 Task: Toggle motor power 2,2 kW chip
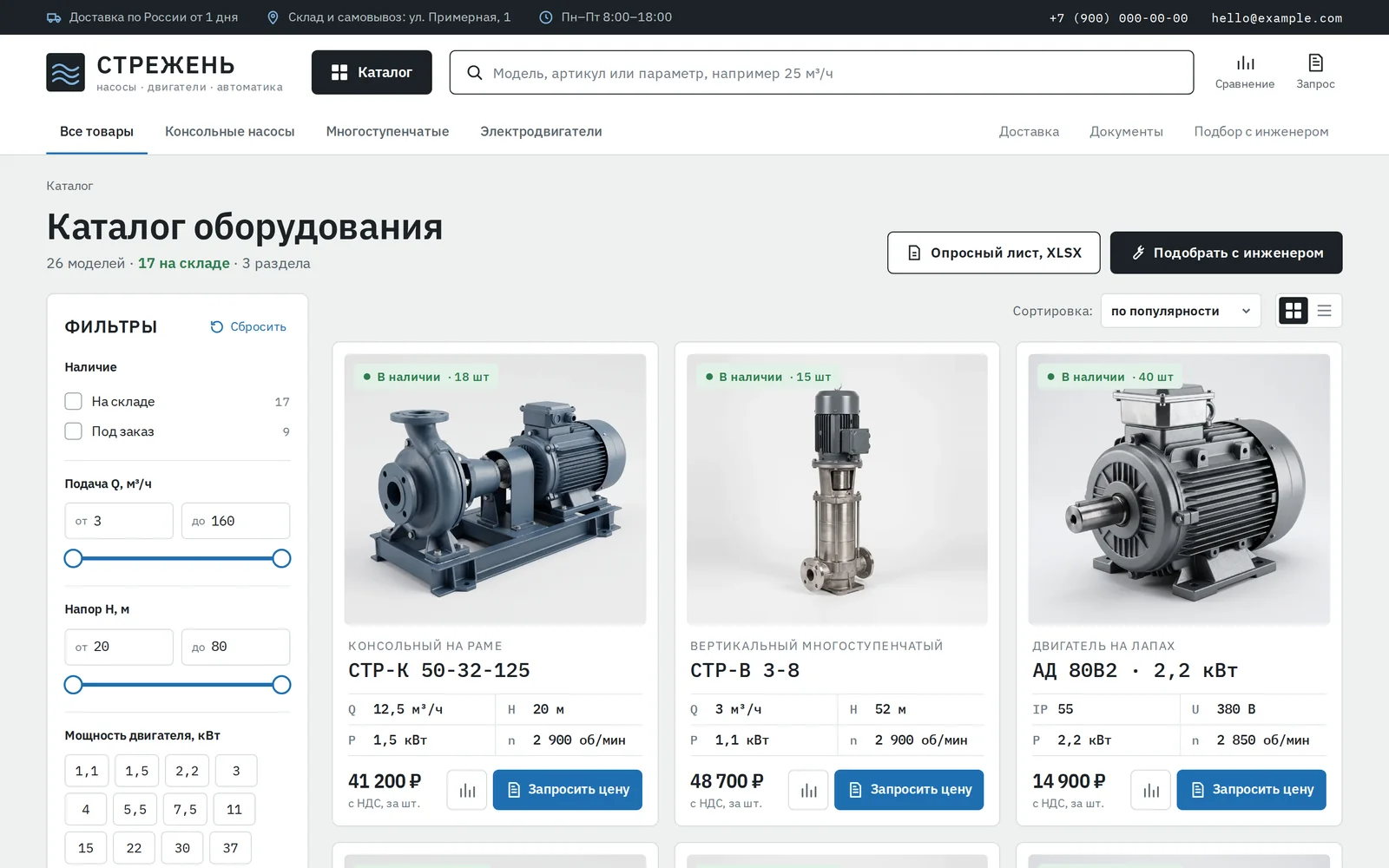[187, 771]
